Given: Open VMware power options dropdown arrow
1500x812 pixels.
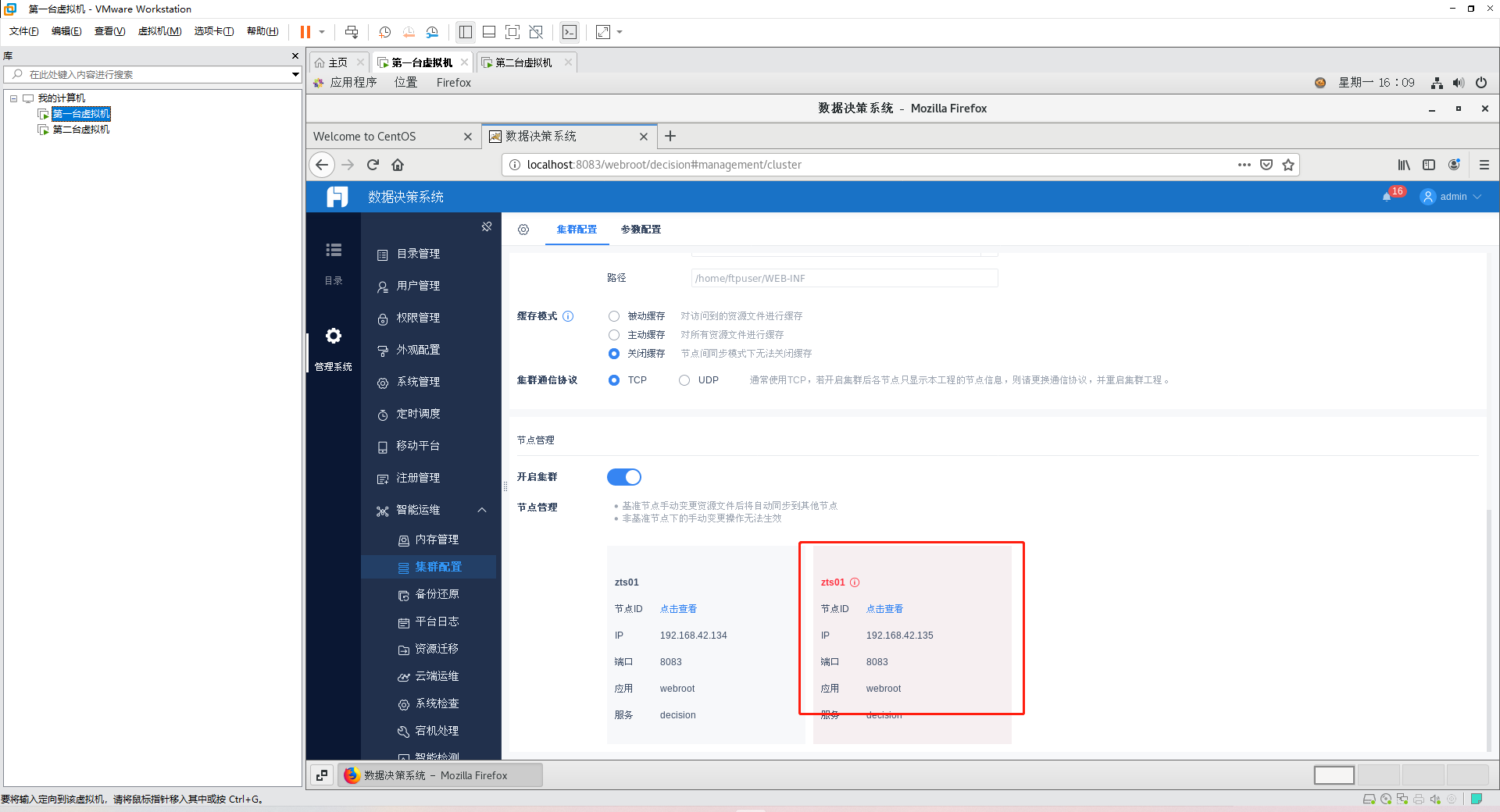Looking at the screenshot, I should pyautogui.click(x=322, y=32).
